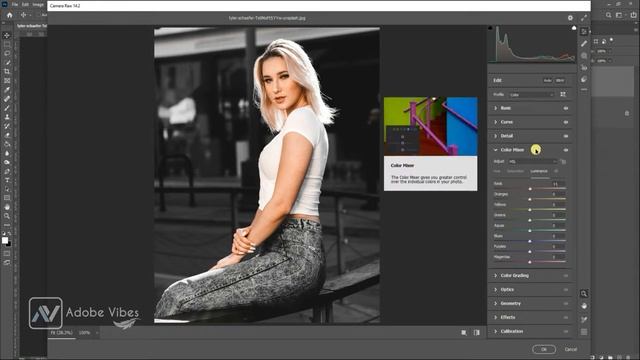Open the Profile dropdown
The height and width of the screenshot is (360, 640).
(532, 95)
